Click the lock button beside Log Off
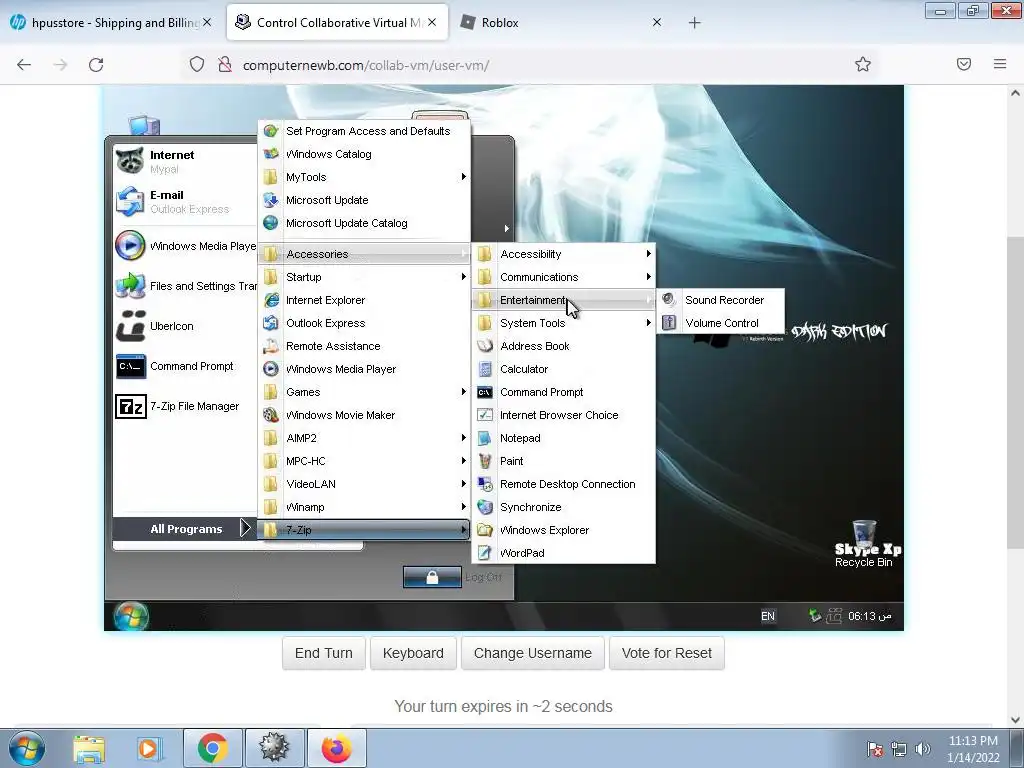1024x768 pixels. tap(432, 577)
